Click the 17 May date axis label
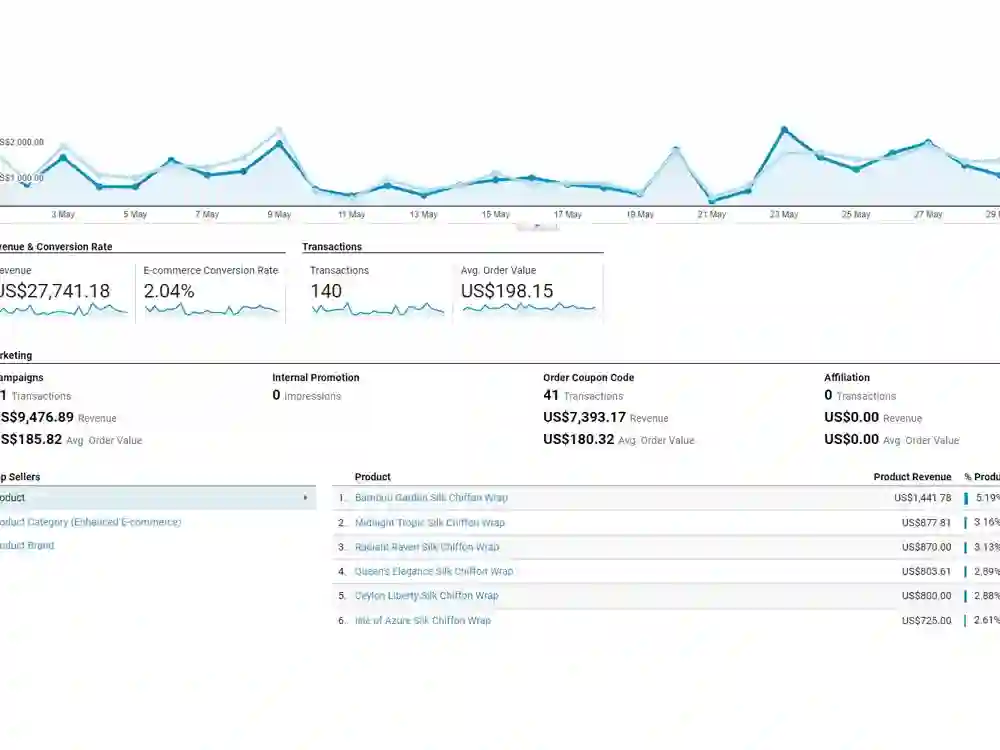This screenshot has width=1000, height=750. 568,214
